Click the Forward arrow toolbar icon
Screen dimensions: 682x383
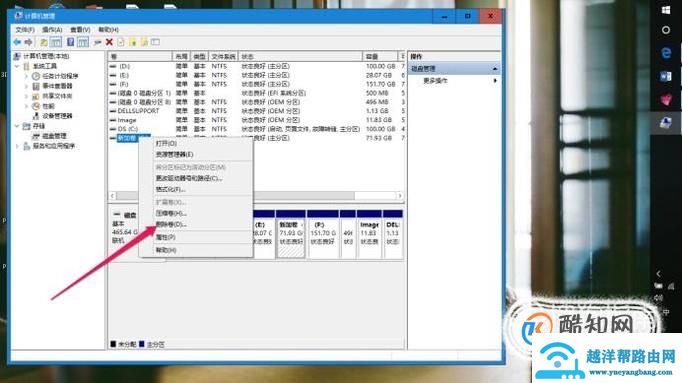(x=29, y=42)
